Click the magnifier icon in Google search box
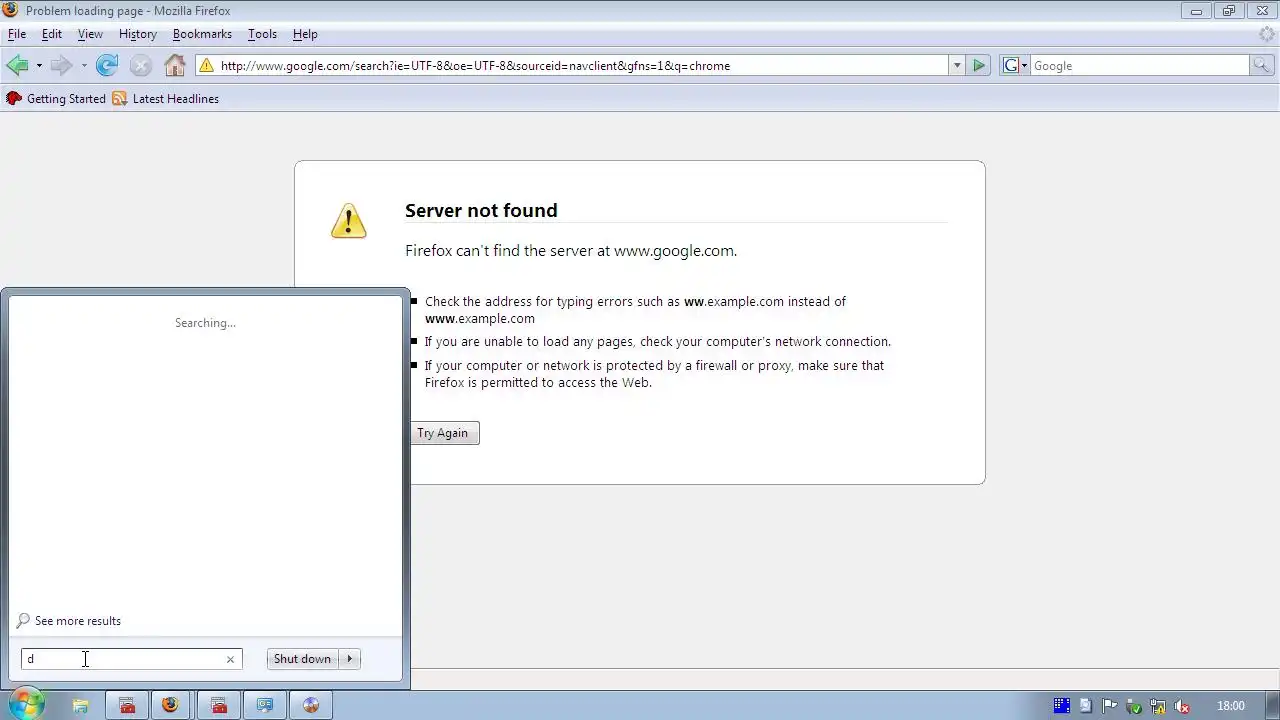 tap(1262, 66)
